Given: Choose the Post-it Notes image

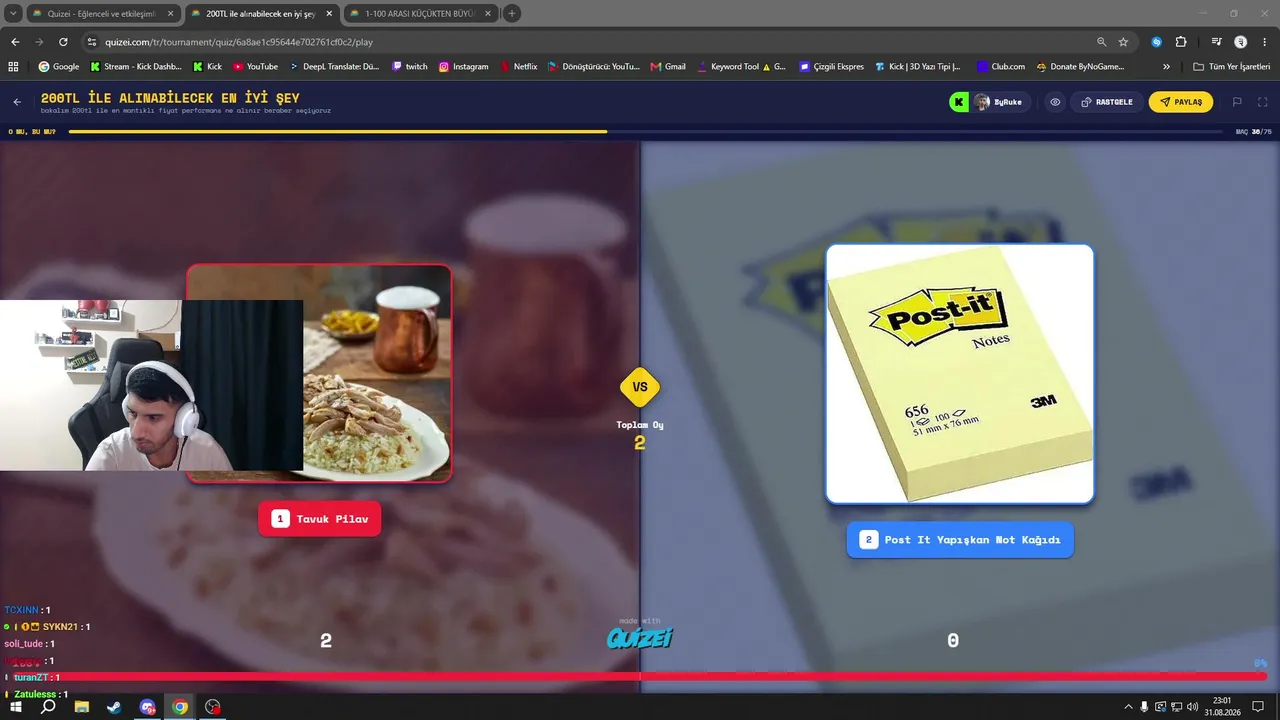Looking at the screenshot, I should tap(960, 374).
